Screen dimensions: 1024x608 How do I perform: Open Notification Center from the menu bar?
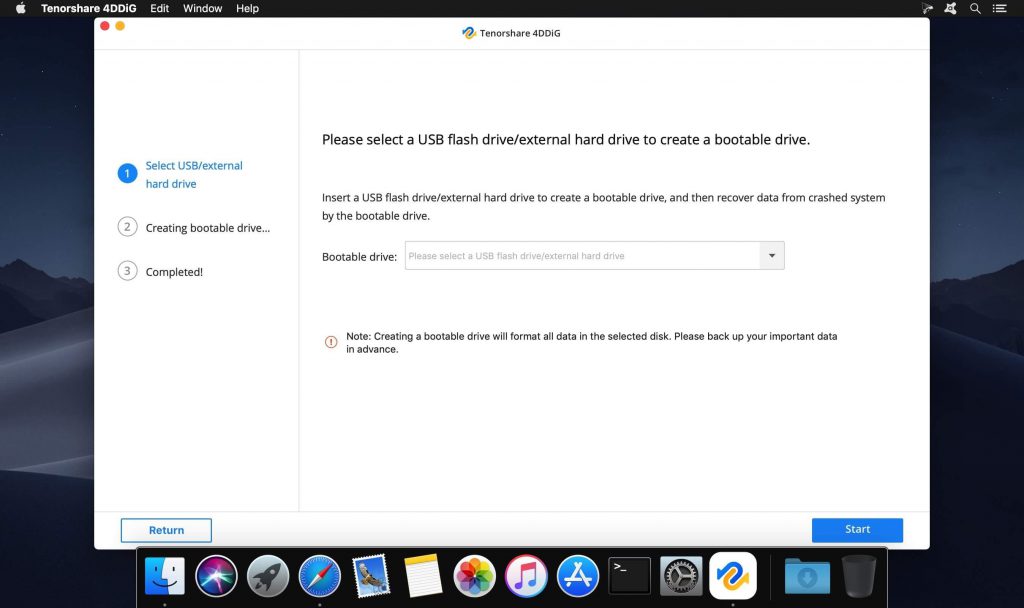[999, 8]
